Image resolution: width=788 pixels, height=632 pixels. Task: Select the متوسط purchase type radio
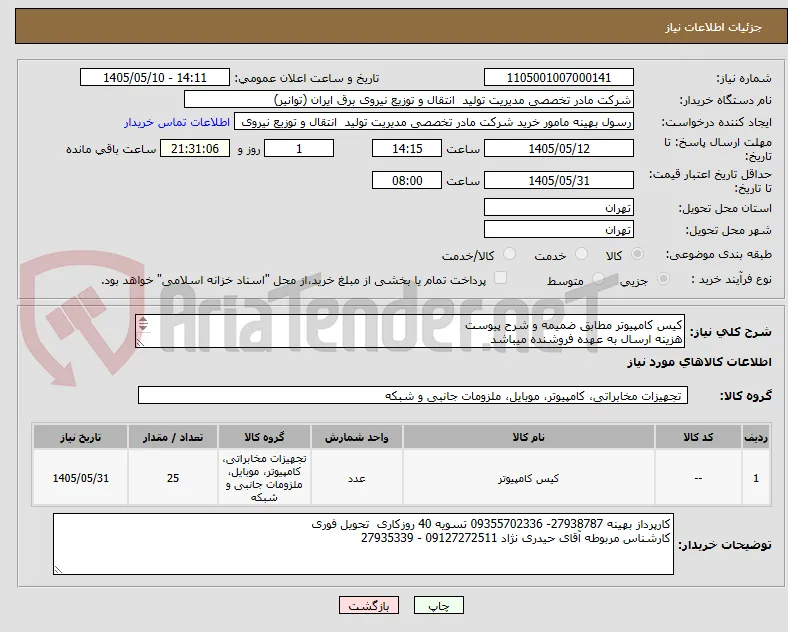pyautogui.click(x=598, y=278)
